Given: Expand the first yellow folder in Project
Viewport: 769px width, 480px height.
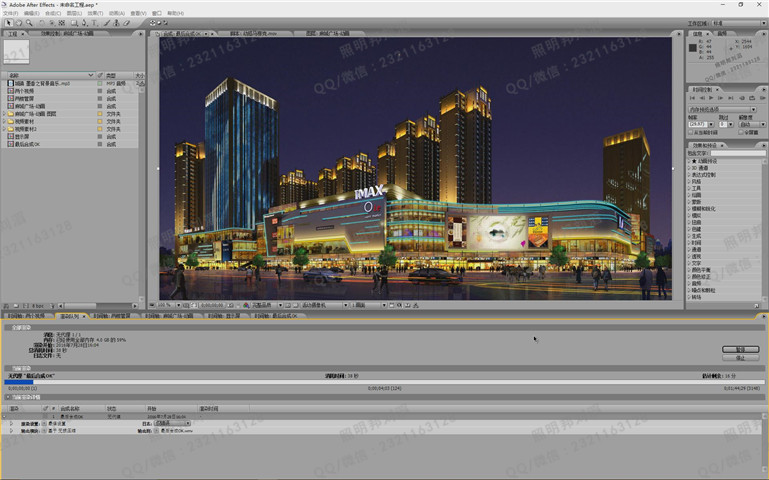Looking at the screenshot, I should [x=4, y=114].
